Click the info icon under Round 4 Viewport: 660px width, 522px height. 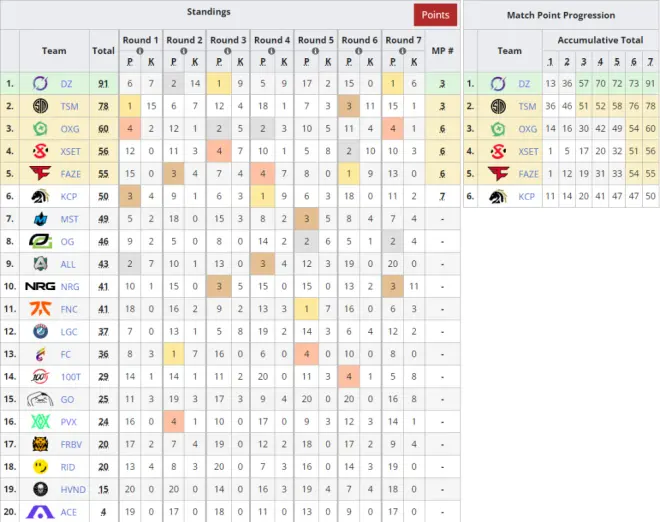pos(272,51)
